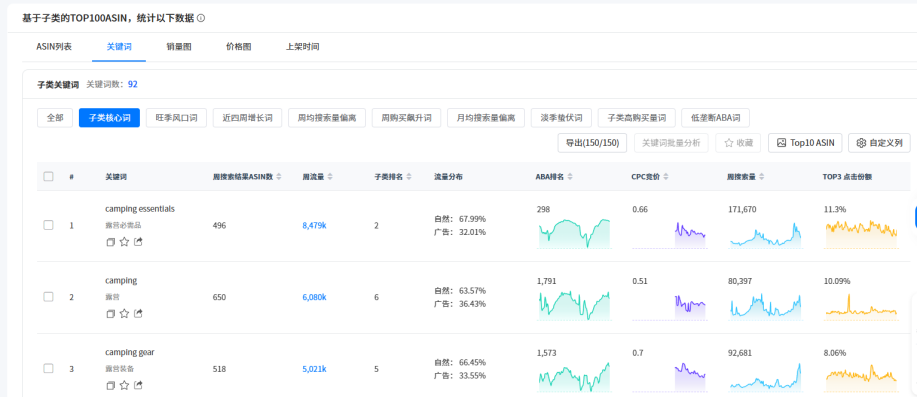Click the 收藏 favorites button
Viewport: 917px width, 397px height.
738,143
